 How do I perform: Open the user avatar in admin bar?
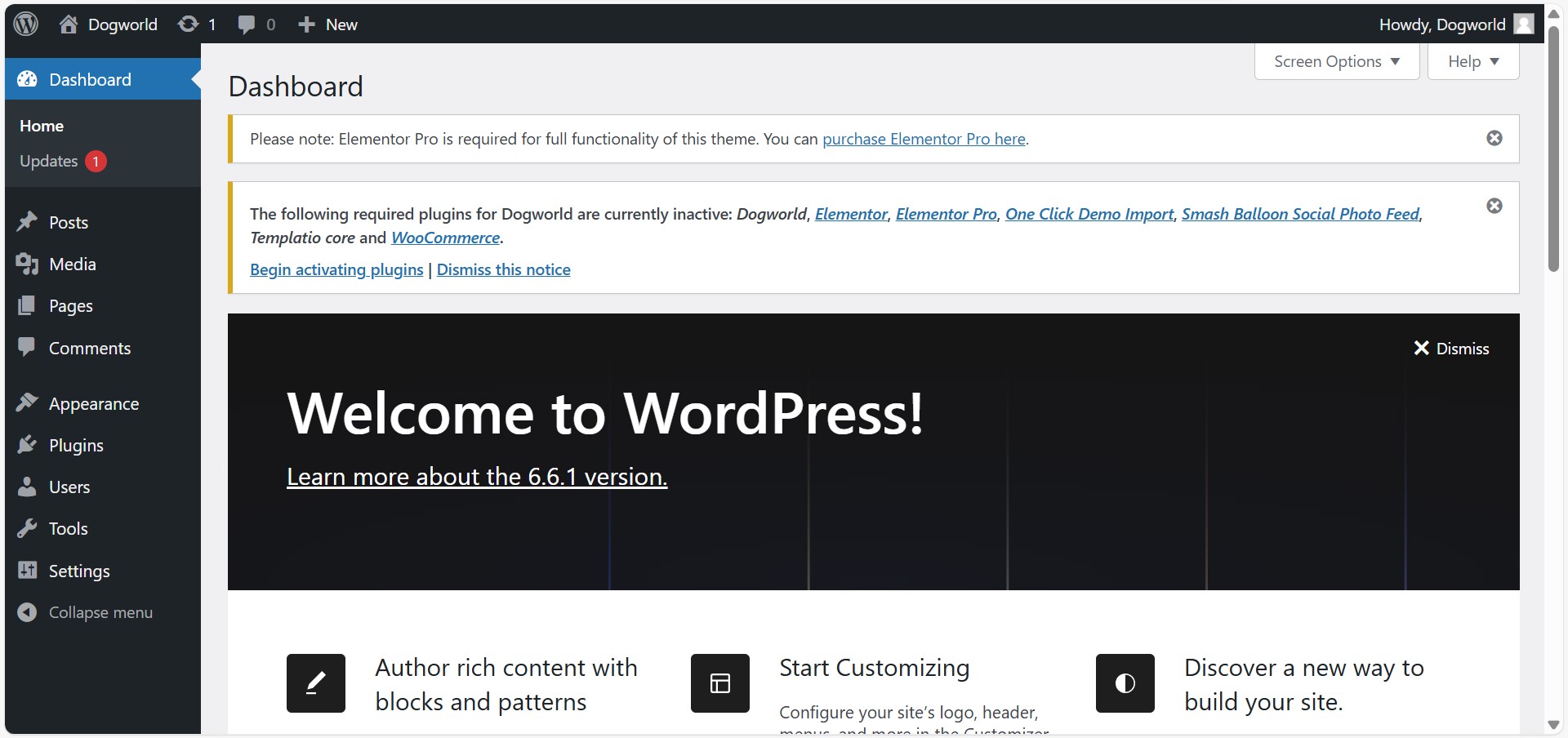pyautogui.click(x=1523, y=24)
